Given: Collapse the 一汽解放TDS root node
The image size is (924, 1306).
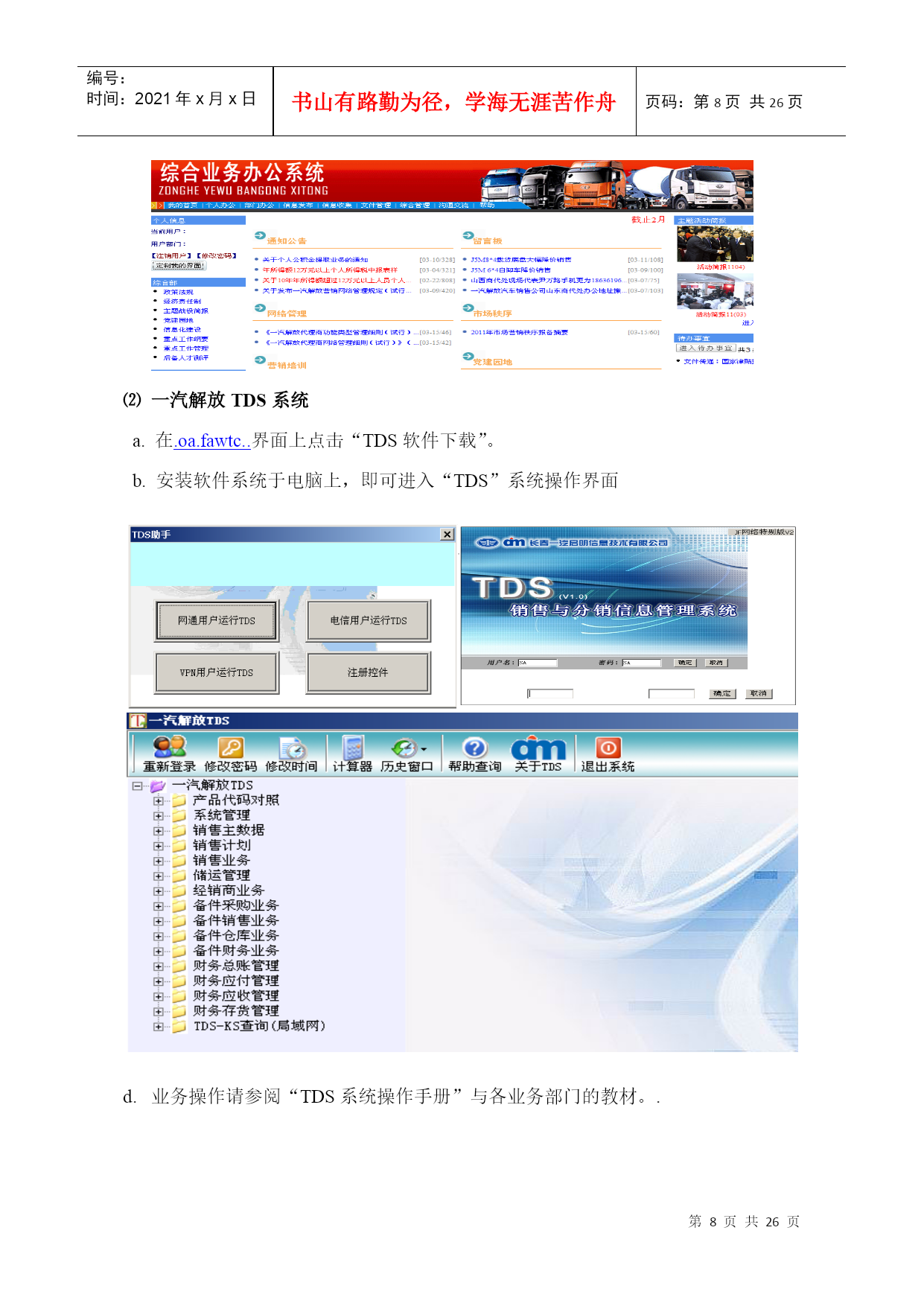Looking at the screenshot, I should point(137,786).
